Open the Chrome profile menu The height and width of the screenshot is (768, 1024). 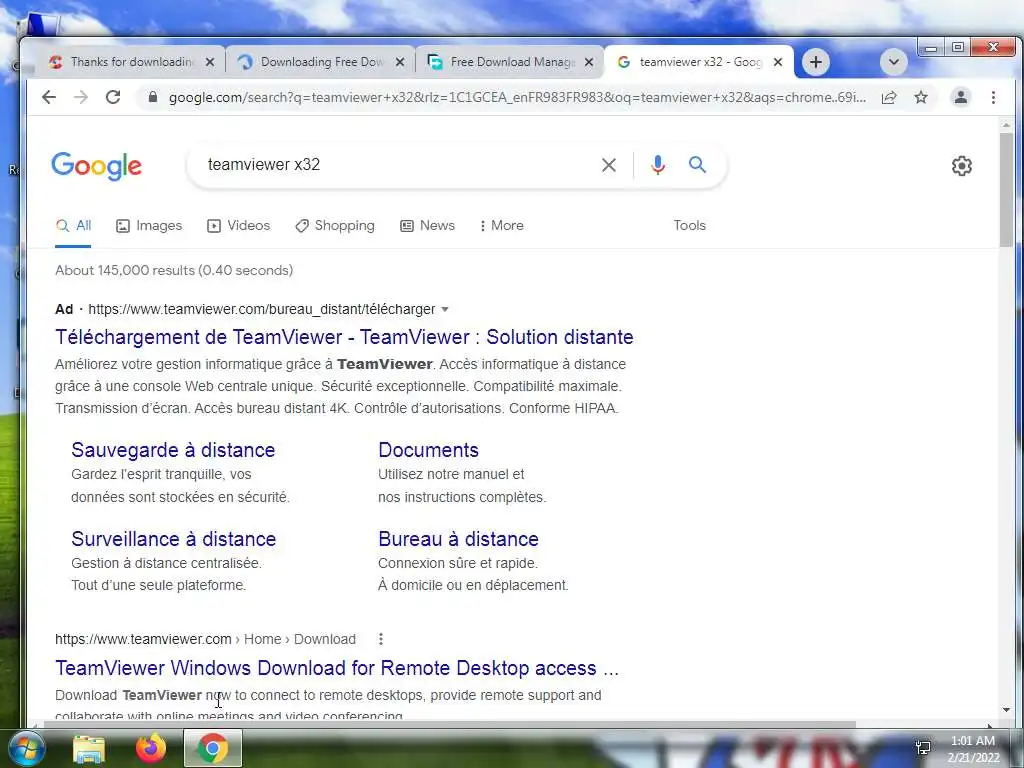click(x=961, y=97)
